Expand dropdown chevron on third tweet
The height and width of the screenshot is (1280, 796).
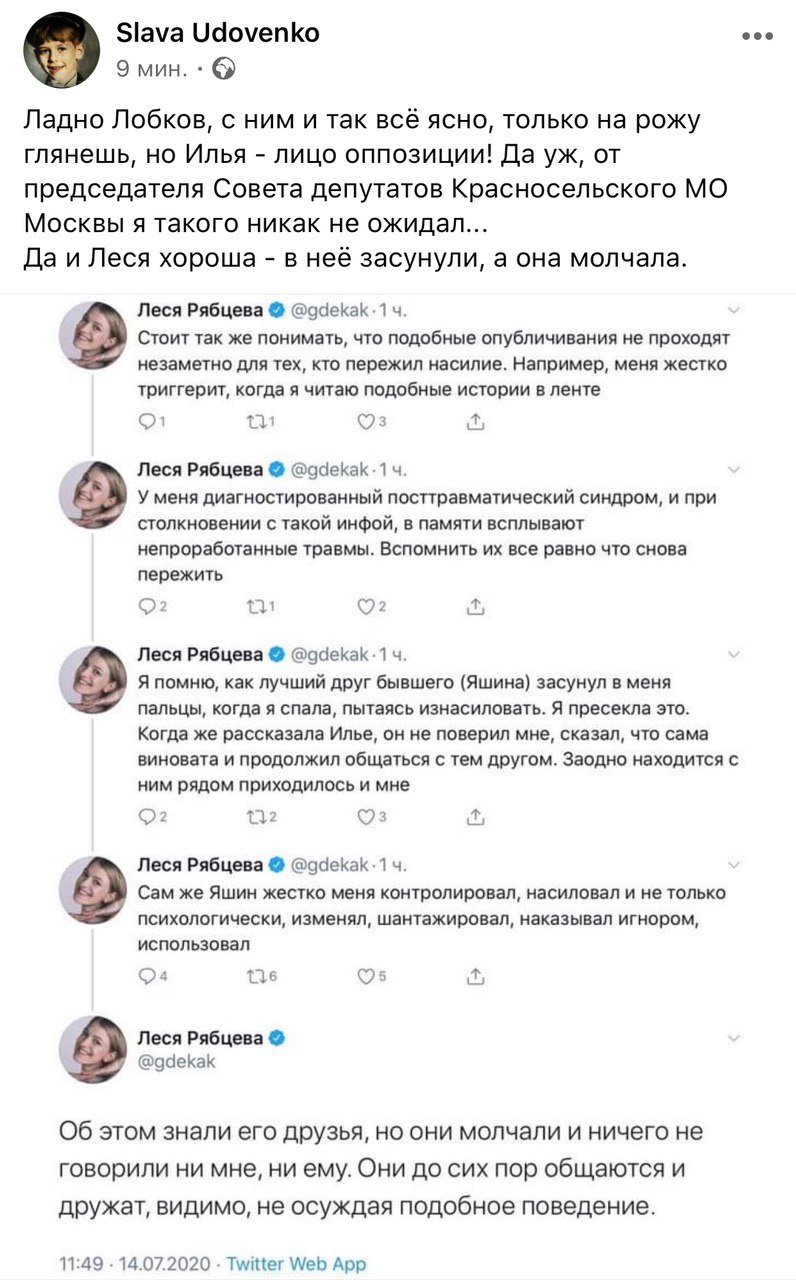point(733,654)
